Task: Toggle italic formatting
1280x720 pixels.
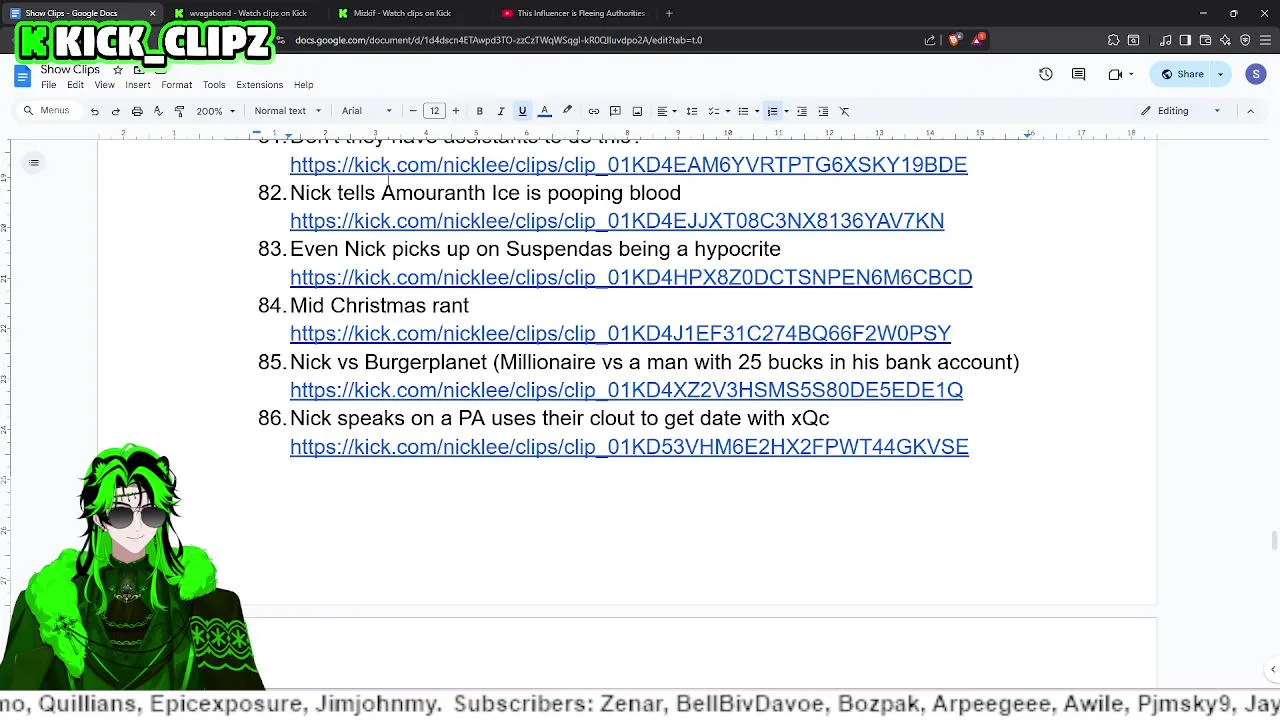Action: point(501,111)
